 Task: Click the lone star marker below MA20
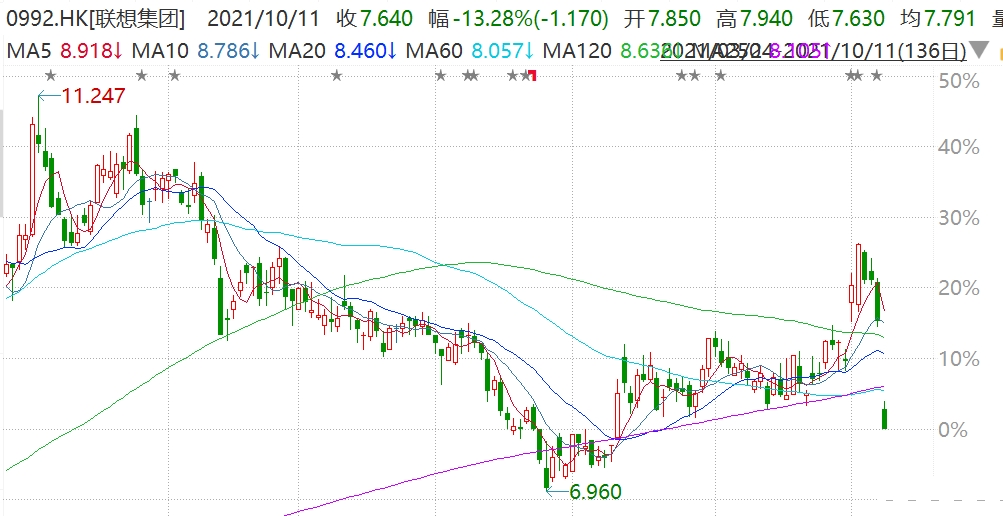click(336, 76)
